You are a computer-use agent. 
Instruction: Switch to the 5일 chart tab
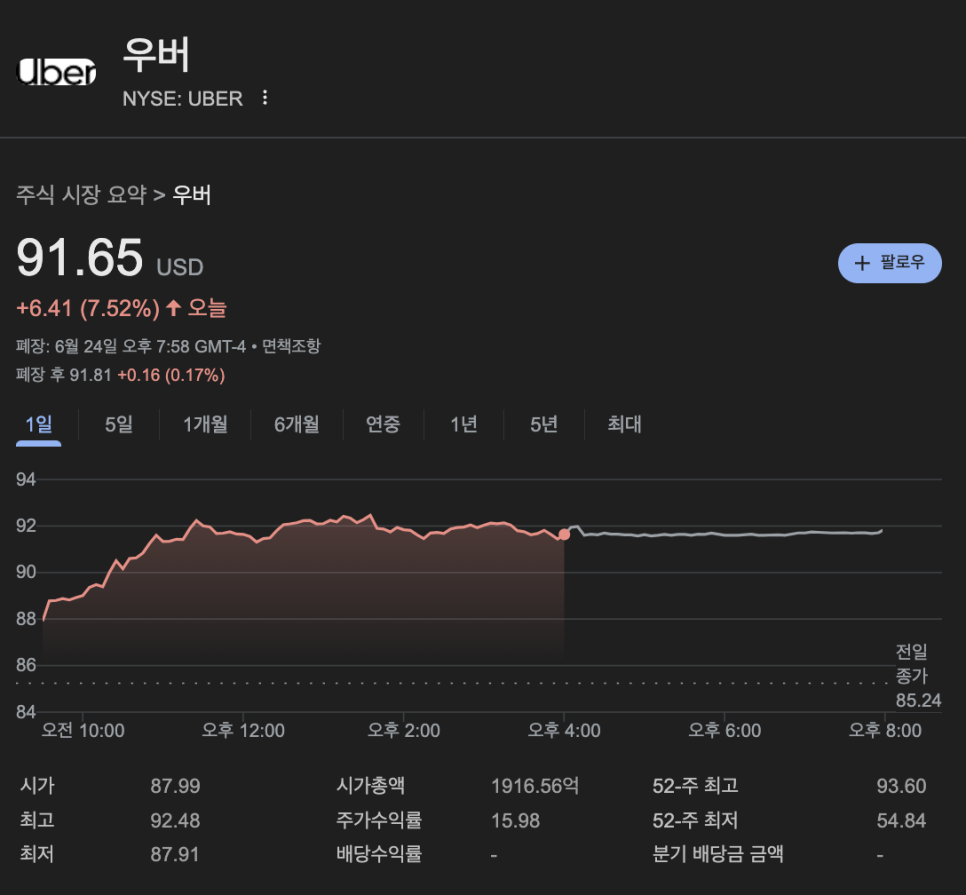[119, 424]
